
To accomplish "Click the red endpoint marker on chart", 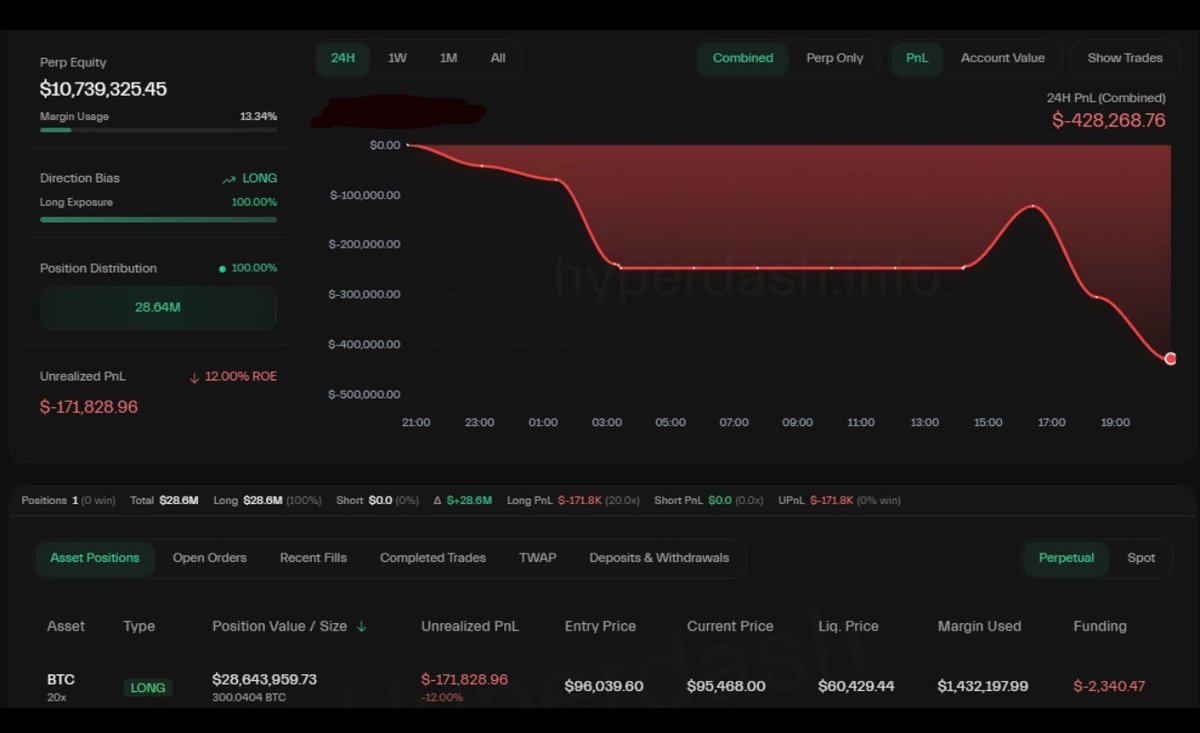I will click(x=1170, y=359).
